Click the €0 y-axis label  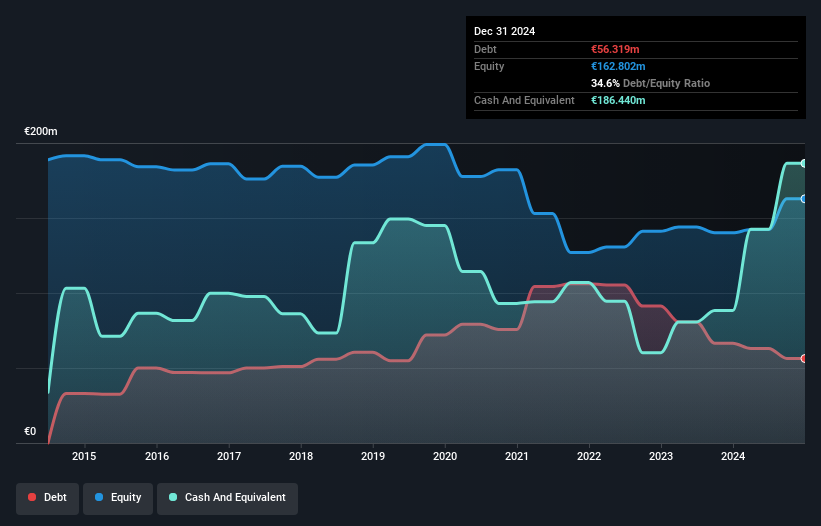(30, 432)
